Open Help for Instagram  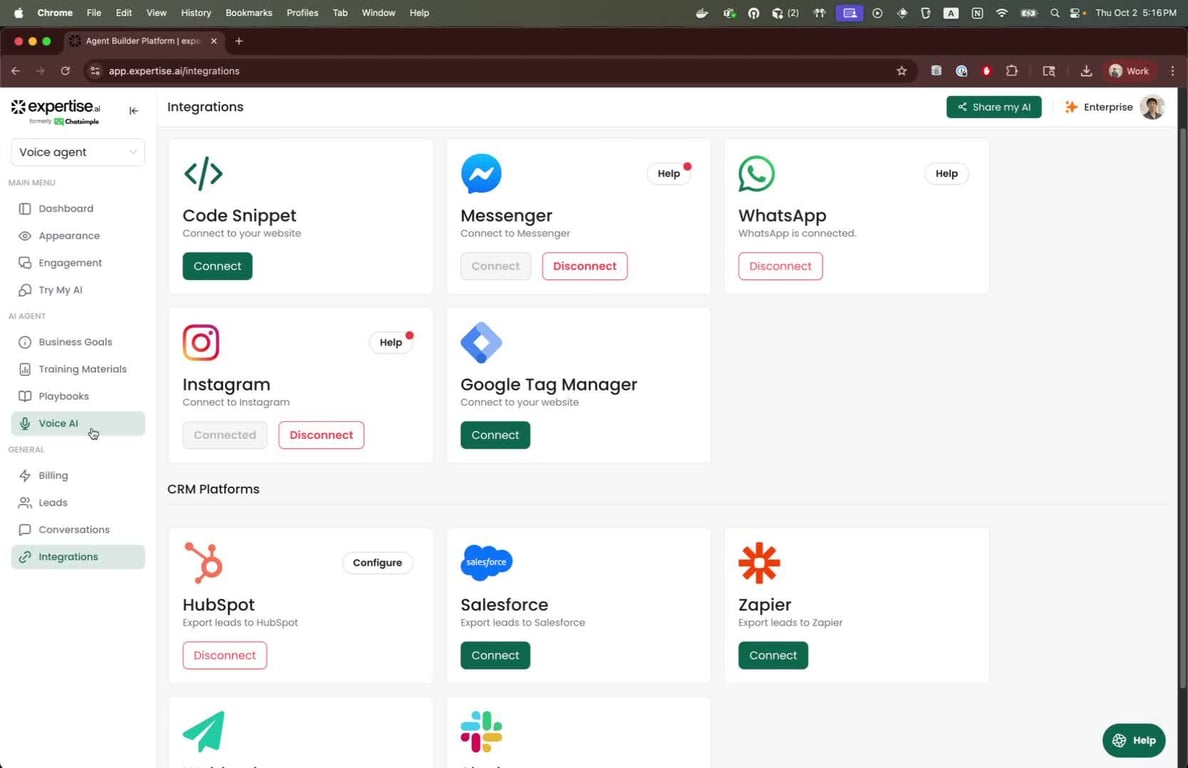tap(391, 342)
